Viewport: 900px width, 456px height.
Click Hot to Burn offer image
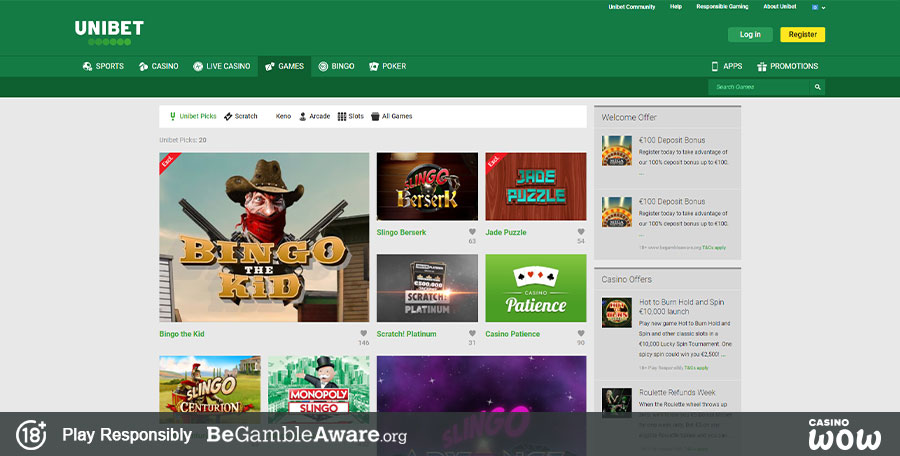pos(616,312)
